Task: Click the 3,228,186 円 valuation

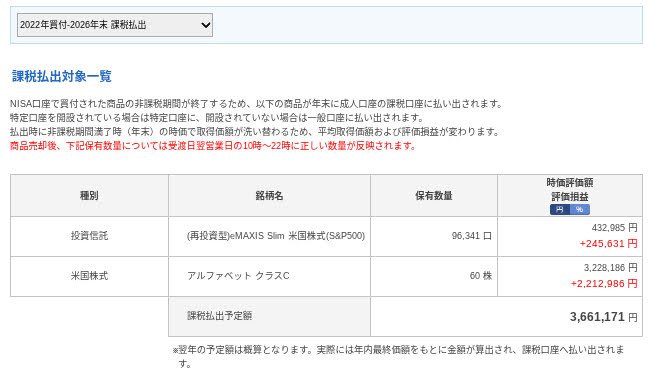Action: pos(610,268)
